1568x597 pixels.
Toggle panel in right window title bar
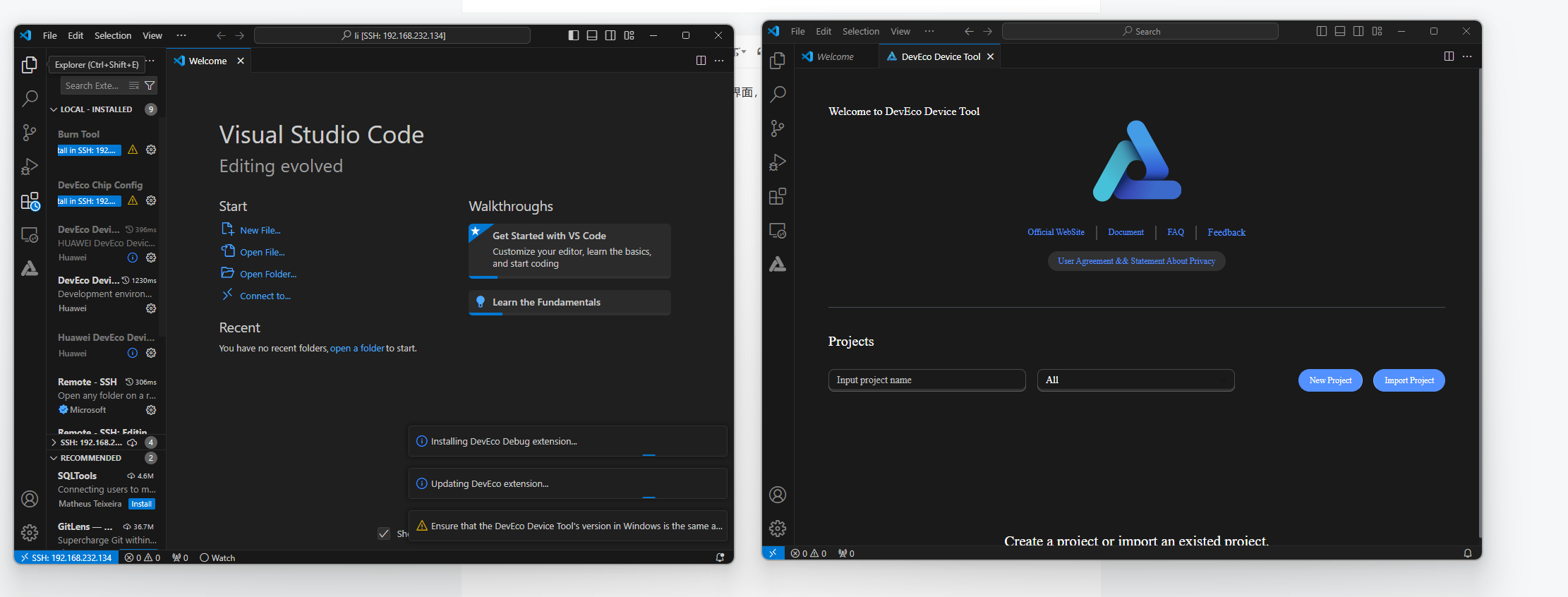(x=1340, y=31)
